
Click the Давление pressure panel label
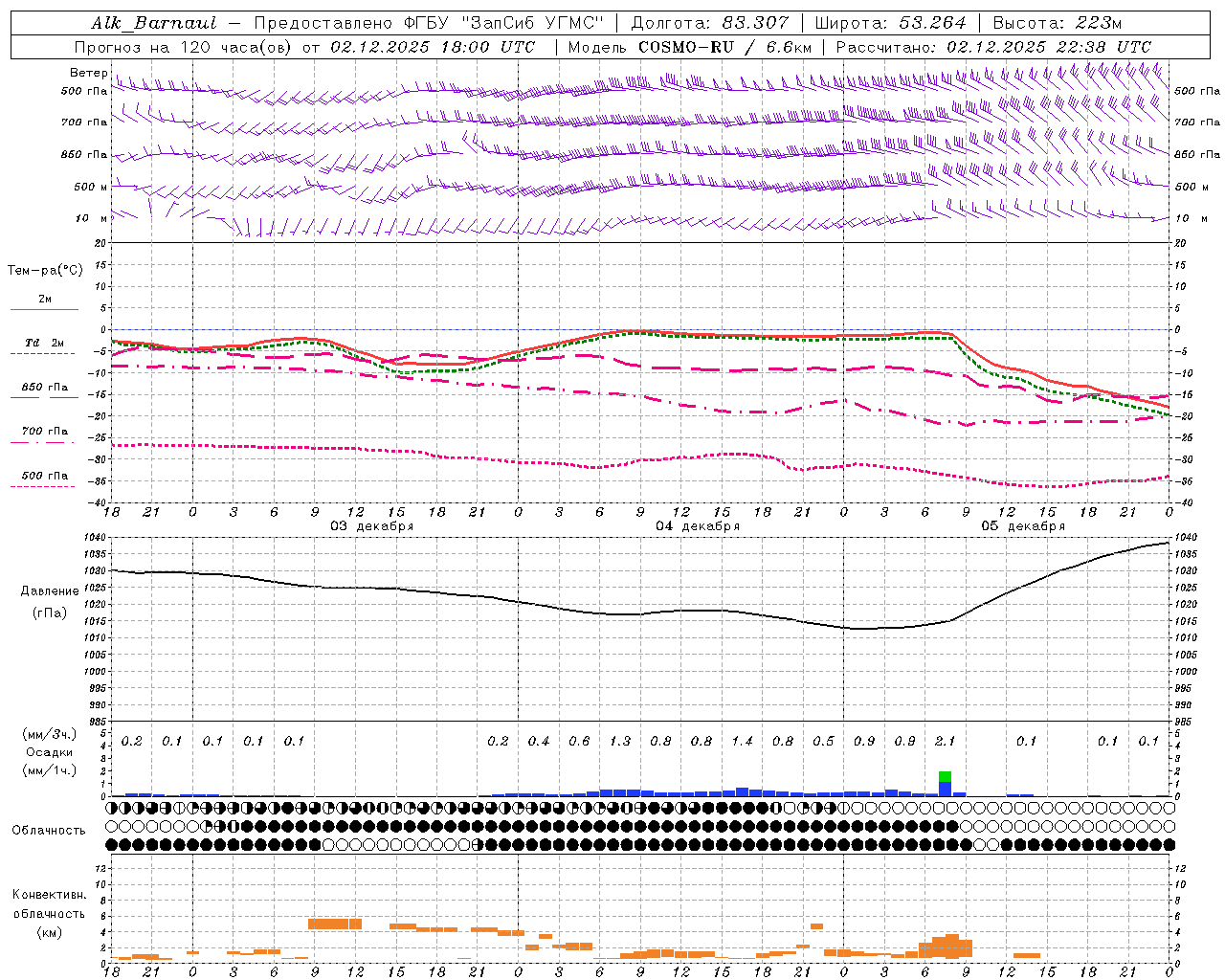[x=50, y=591]
